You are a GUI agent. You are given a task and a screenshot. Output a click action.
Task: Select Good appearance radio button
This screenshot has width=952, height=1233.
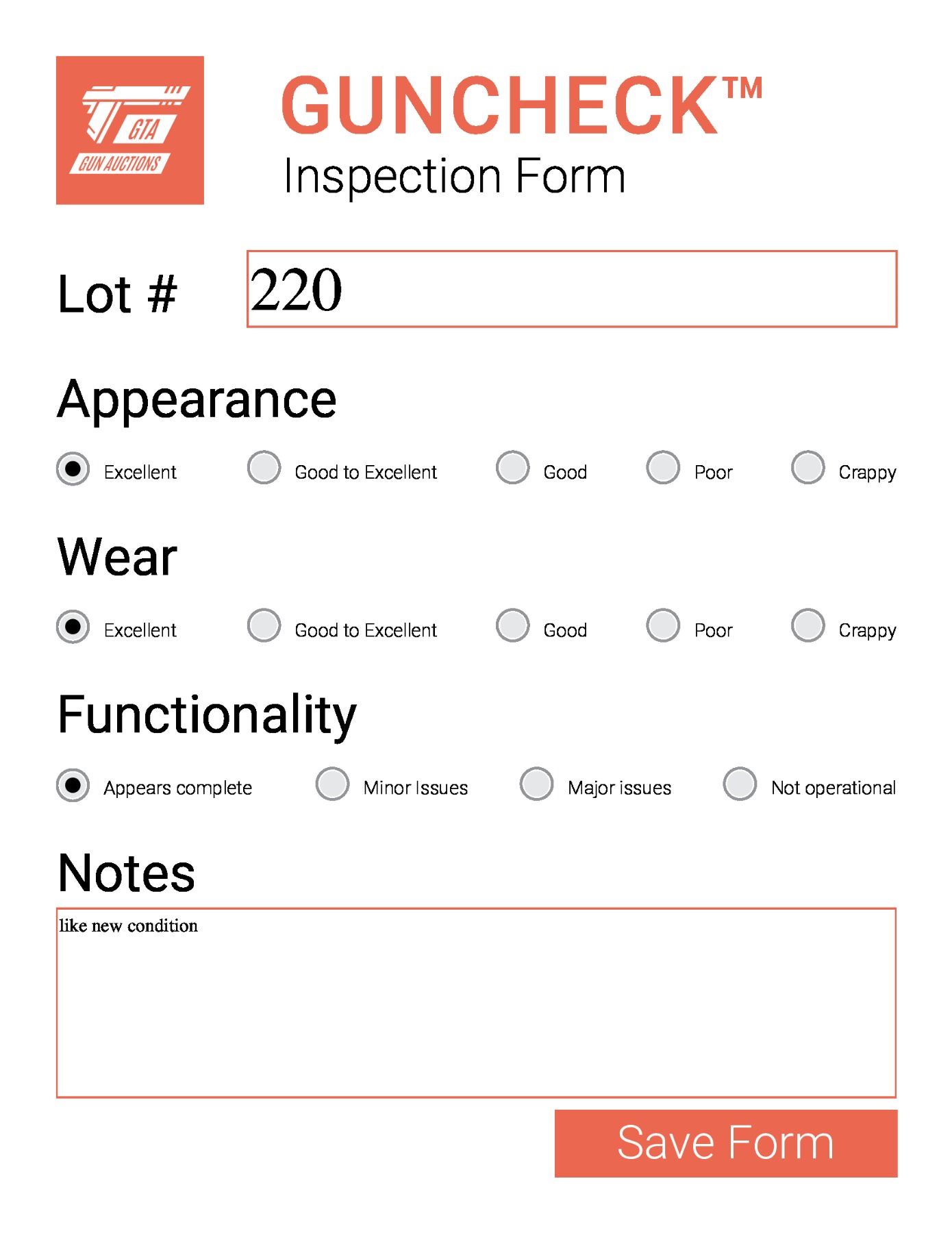point(512,468)
